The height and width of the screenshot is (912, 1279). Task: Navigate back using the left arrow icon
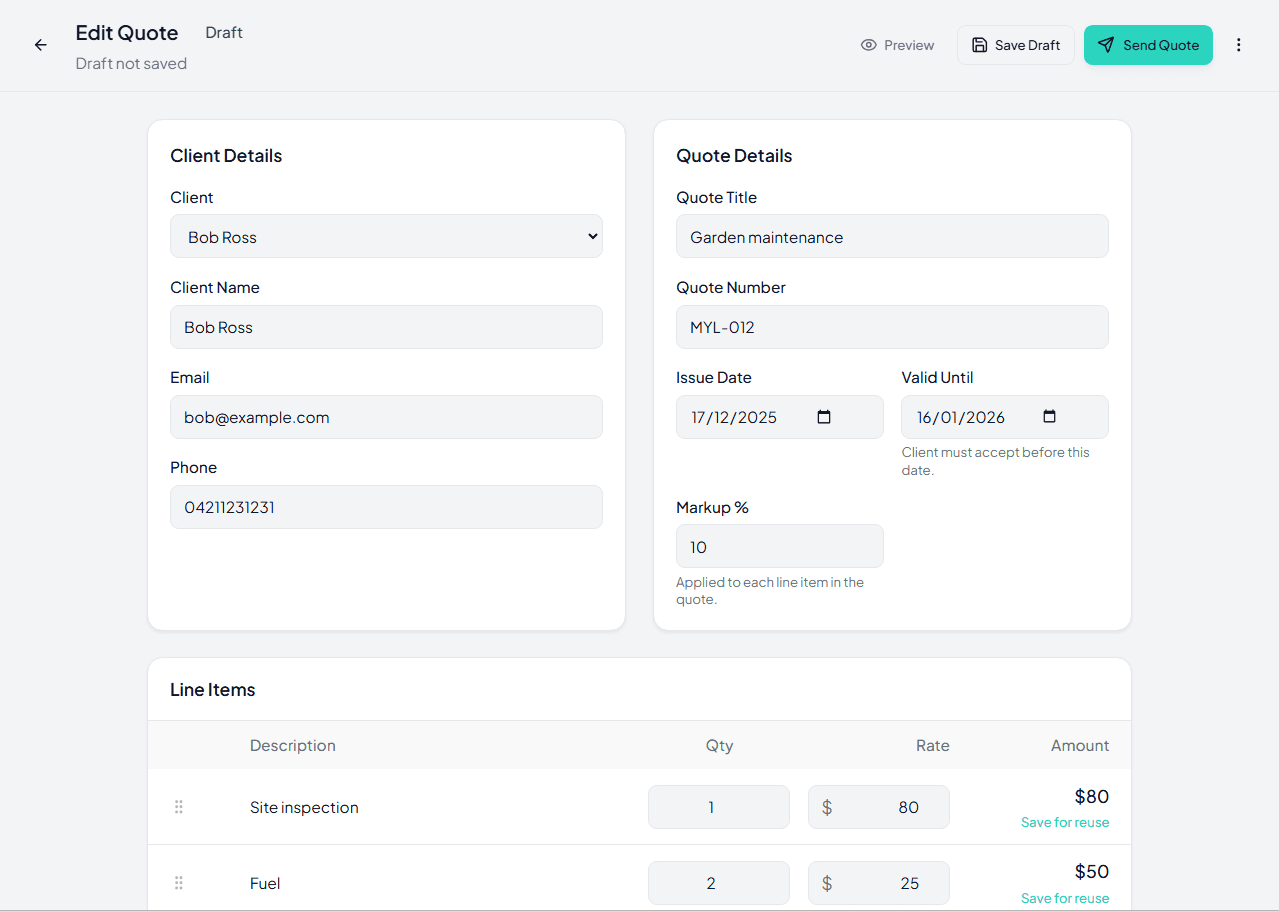coord(39,45)
